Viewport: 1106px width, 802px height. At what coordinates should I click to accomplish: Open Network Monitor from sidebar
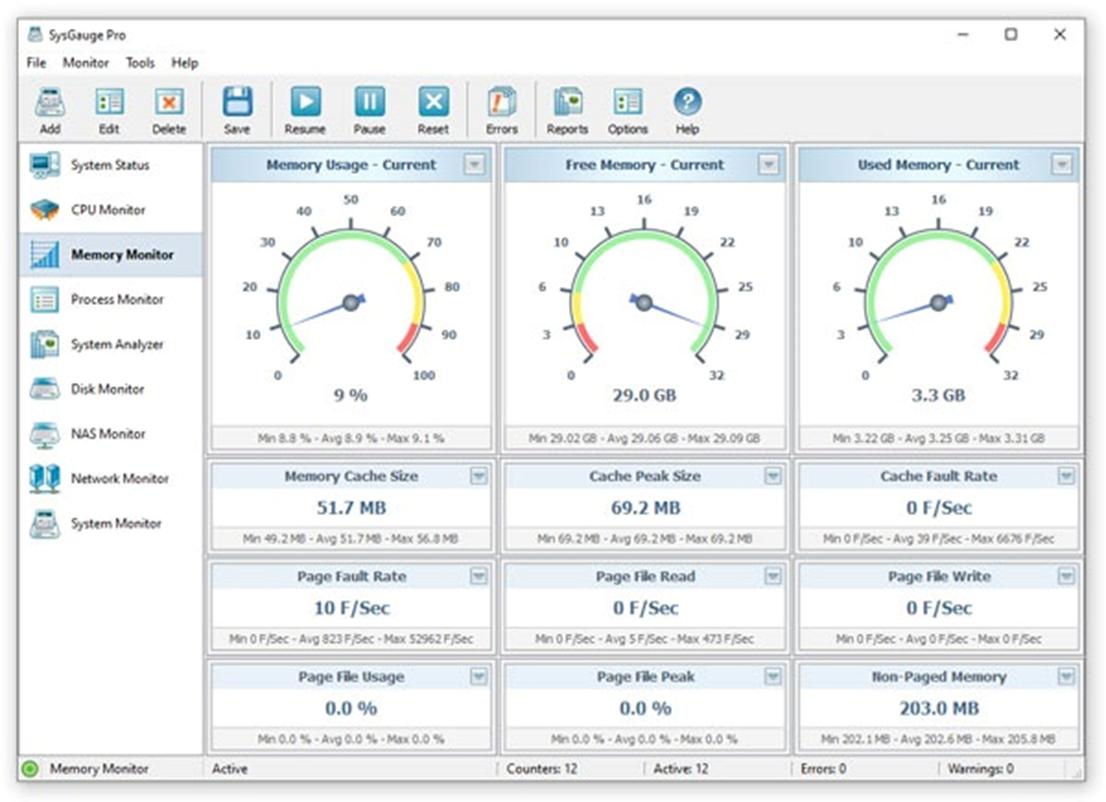[x=111, y=478]
